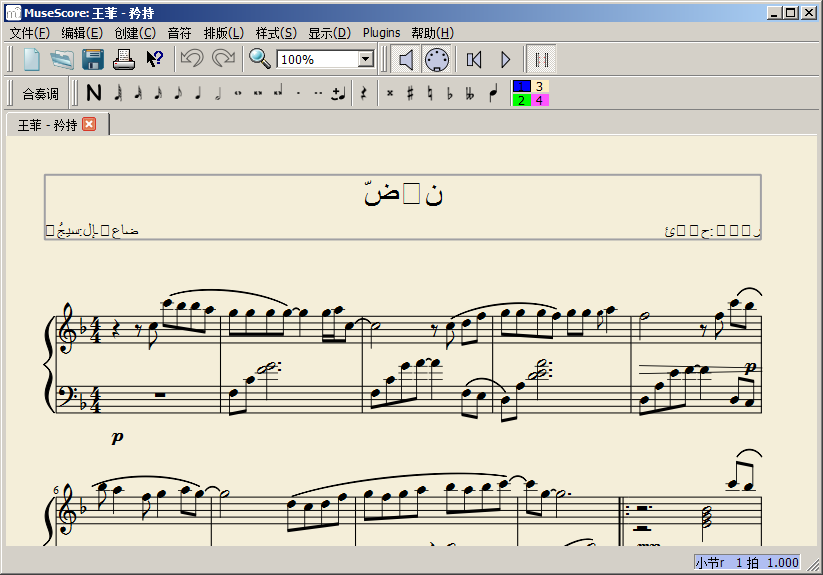Screen dimensions: 823x575
Task: Apply the double sharp accidental
Action: click(390, 93)
